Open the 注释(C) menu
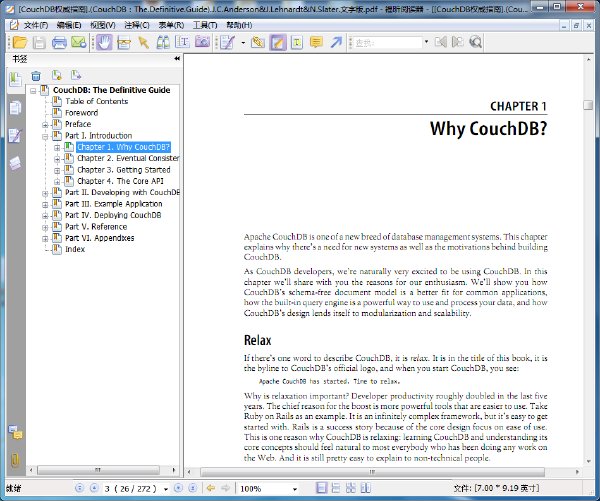The width and height of the screenshot is (600, 501). (137, 25)
